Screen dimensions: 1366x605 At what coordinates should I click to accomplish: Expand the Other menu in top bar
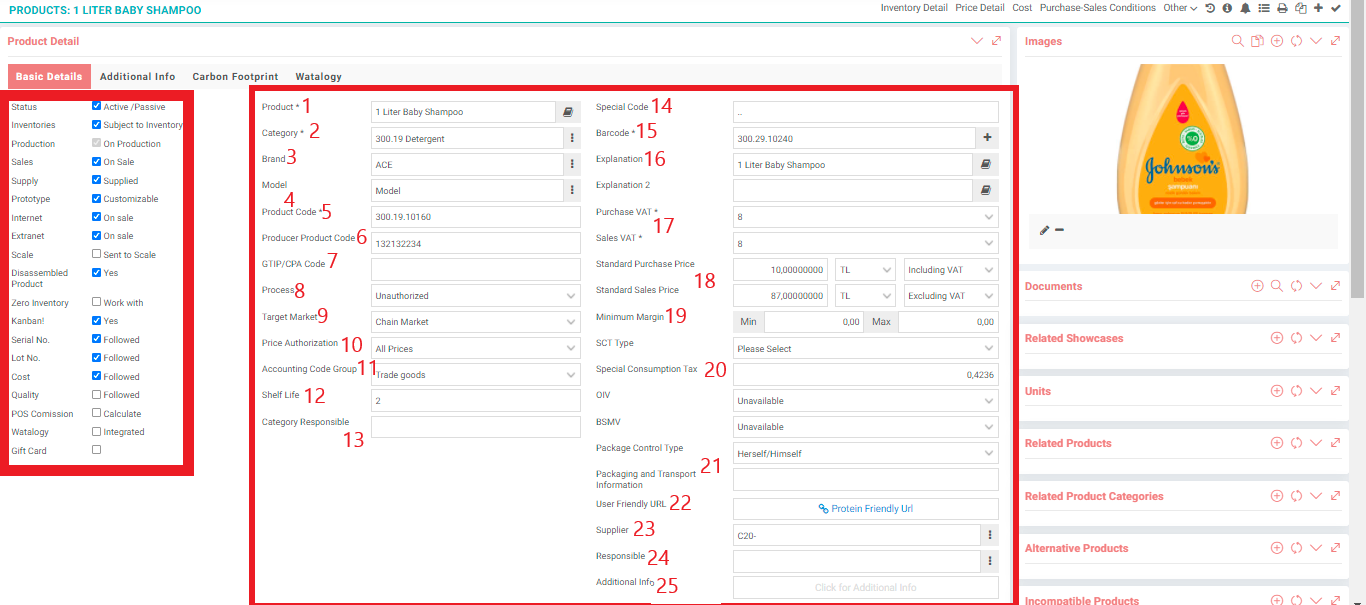tap(1180, 8)
